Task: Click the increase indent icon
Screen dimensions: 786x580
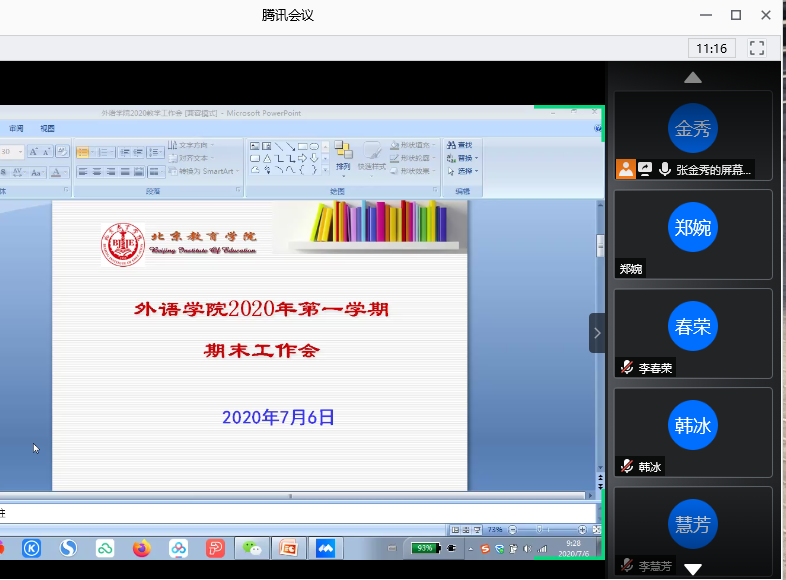Action: click(x=138, y=152)
